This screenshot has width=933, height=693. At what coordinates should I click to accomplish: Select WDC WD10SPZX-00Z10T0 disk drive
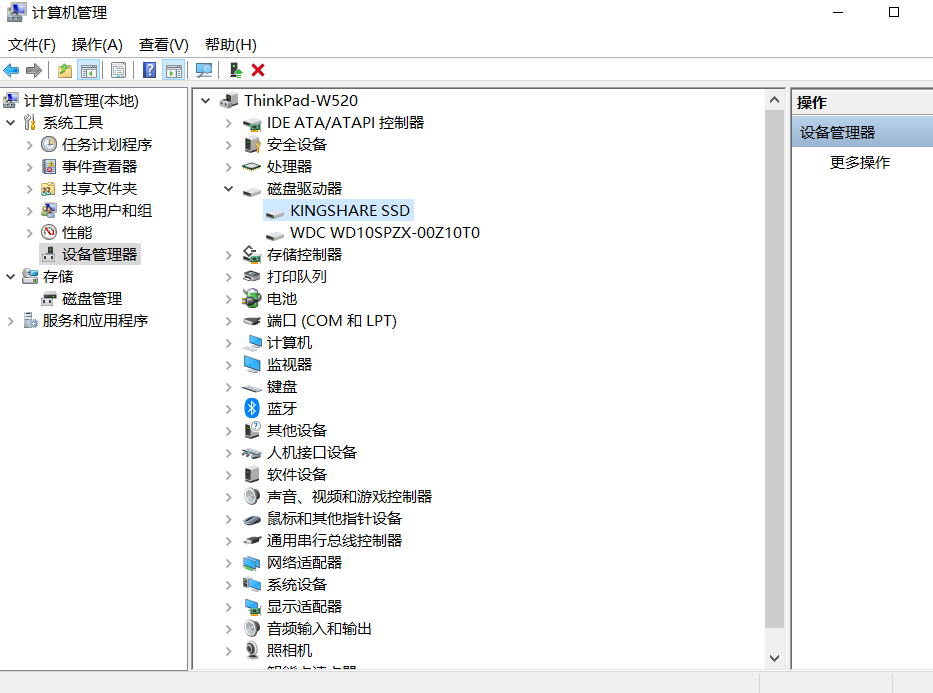384,233
